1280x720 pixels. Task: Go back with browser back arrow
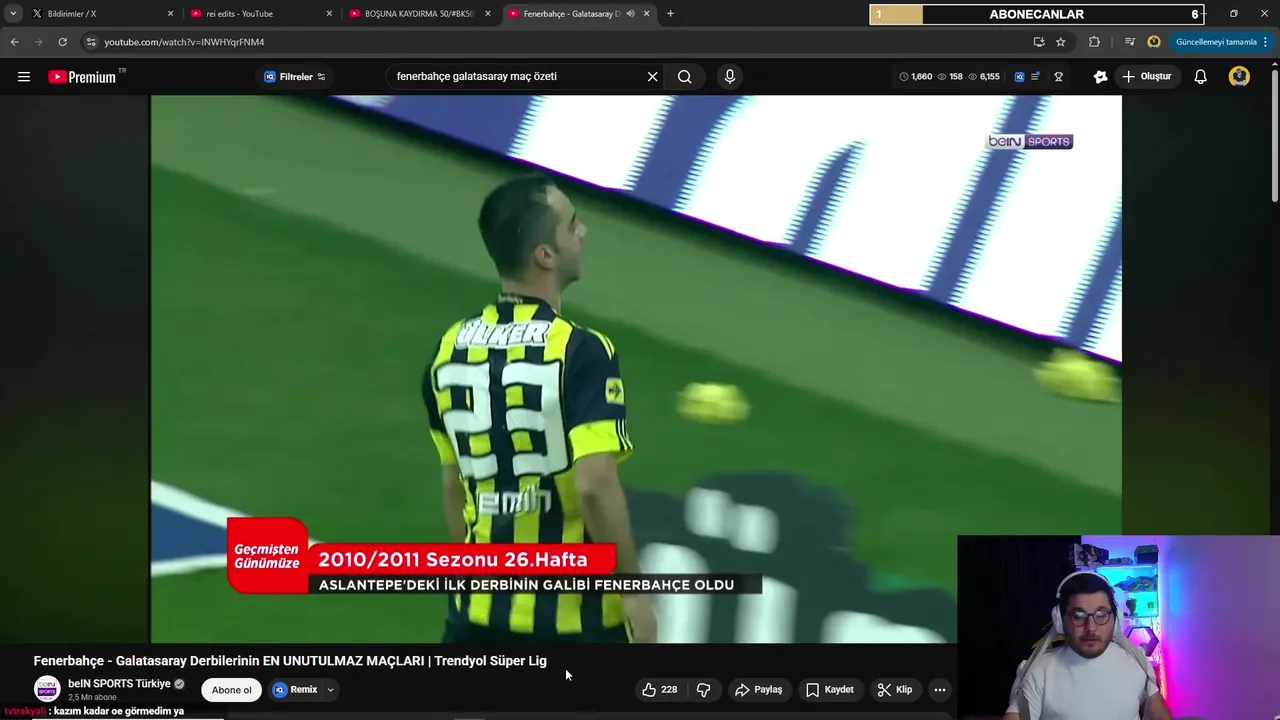(14, 42)
